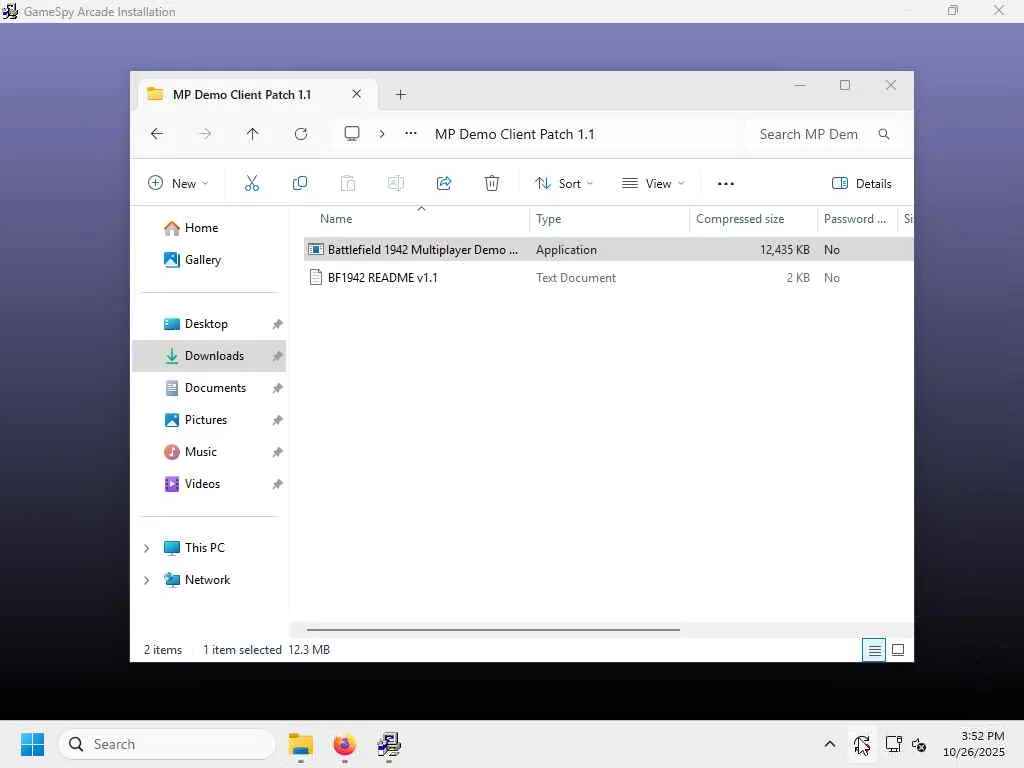
Task: Click the Paste clipboard icon
Action: pyautogui.click(x=348, y=184)
